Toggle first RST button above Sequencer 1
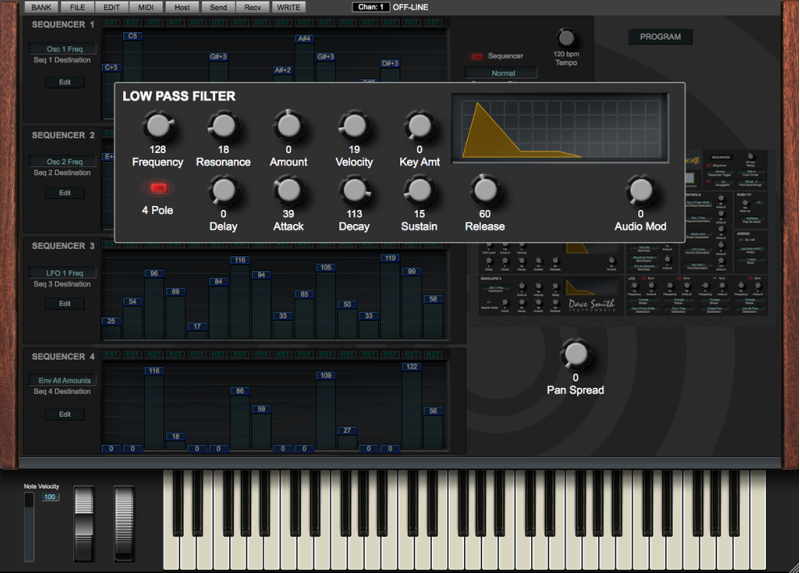800x573 pixels. (x=111, y=23)
